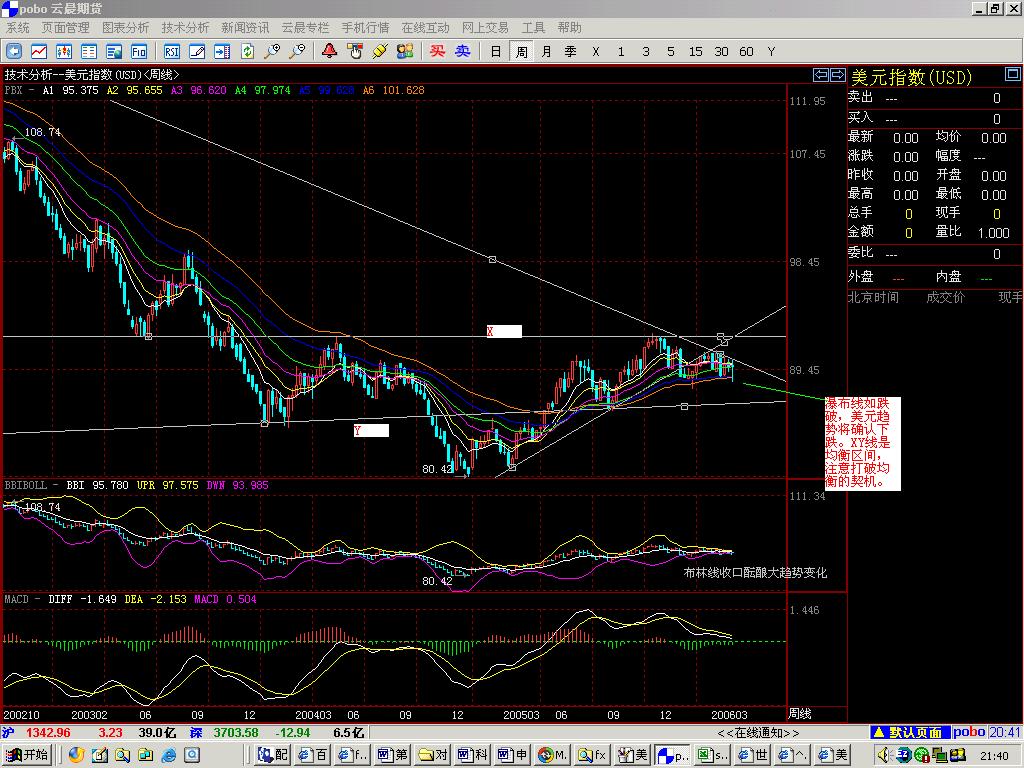Screen dimensions: 1024x768
Task: Select the 15 minute period
Action: [696, 51]
